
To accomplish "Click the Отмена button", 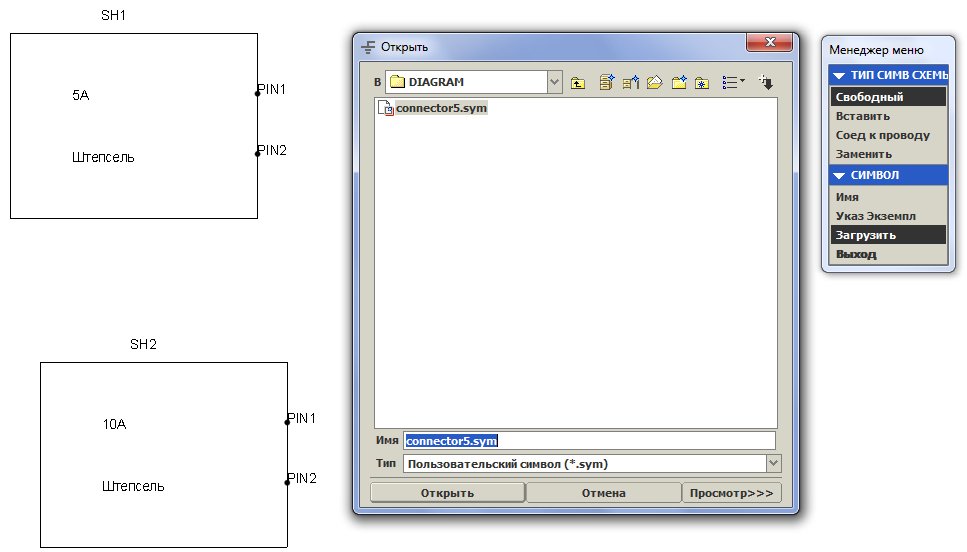I will pyautogui.click(x=603, y=493).
